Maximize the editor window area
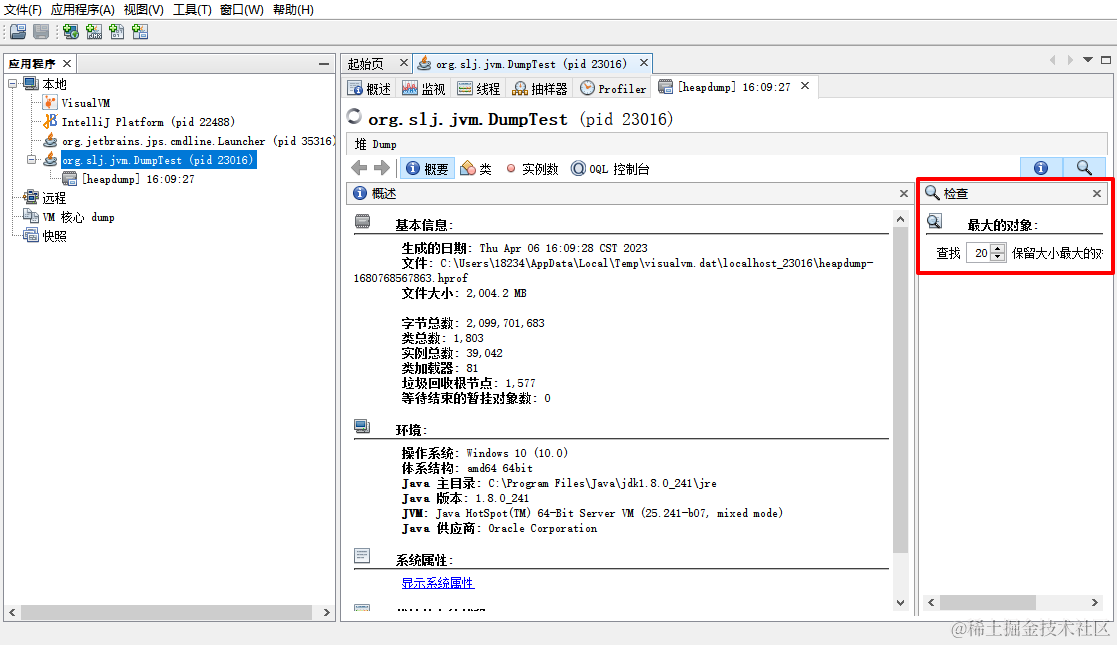 pos(1106,60)
